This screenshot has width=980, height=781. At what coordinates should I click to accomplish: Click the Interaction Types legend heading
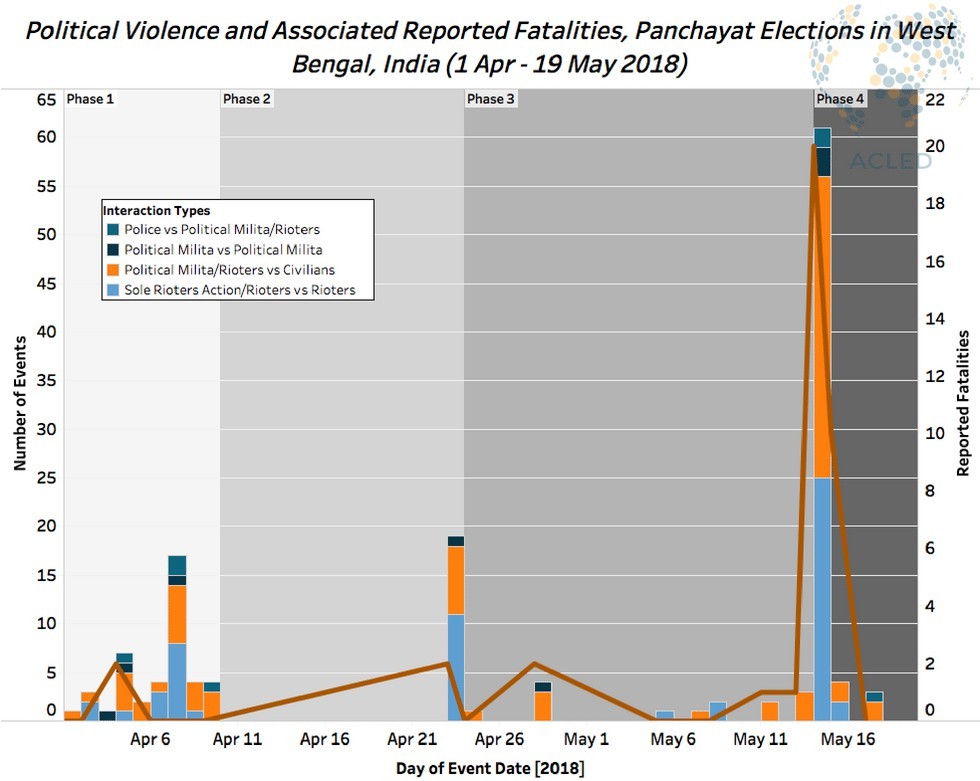[x=156, y=211]
